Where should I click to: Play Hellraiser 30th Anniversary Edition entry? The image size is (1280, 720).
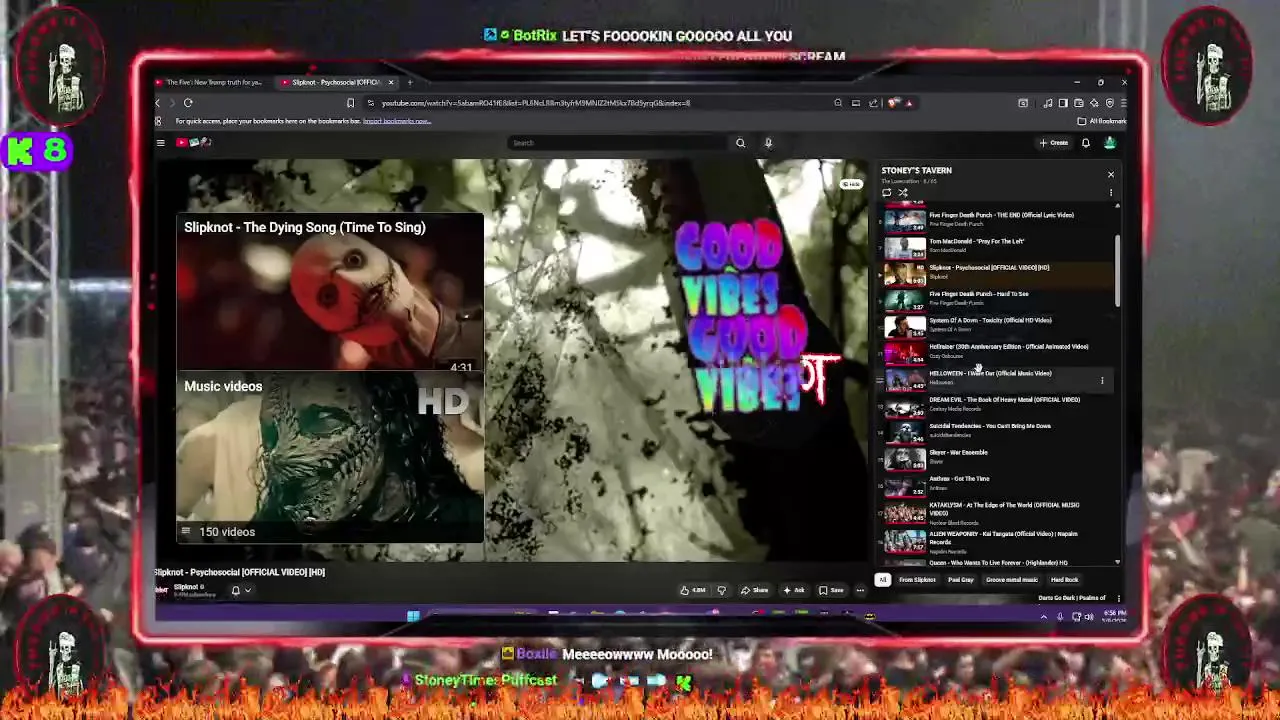click(997, 351)
